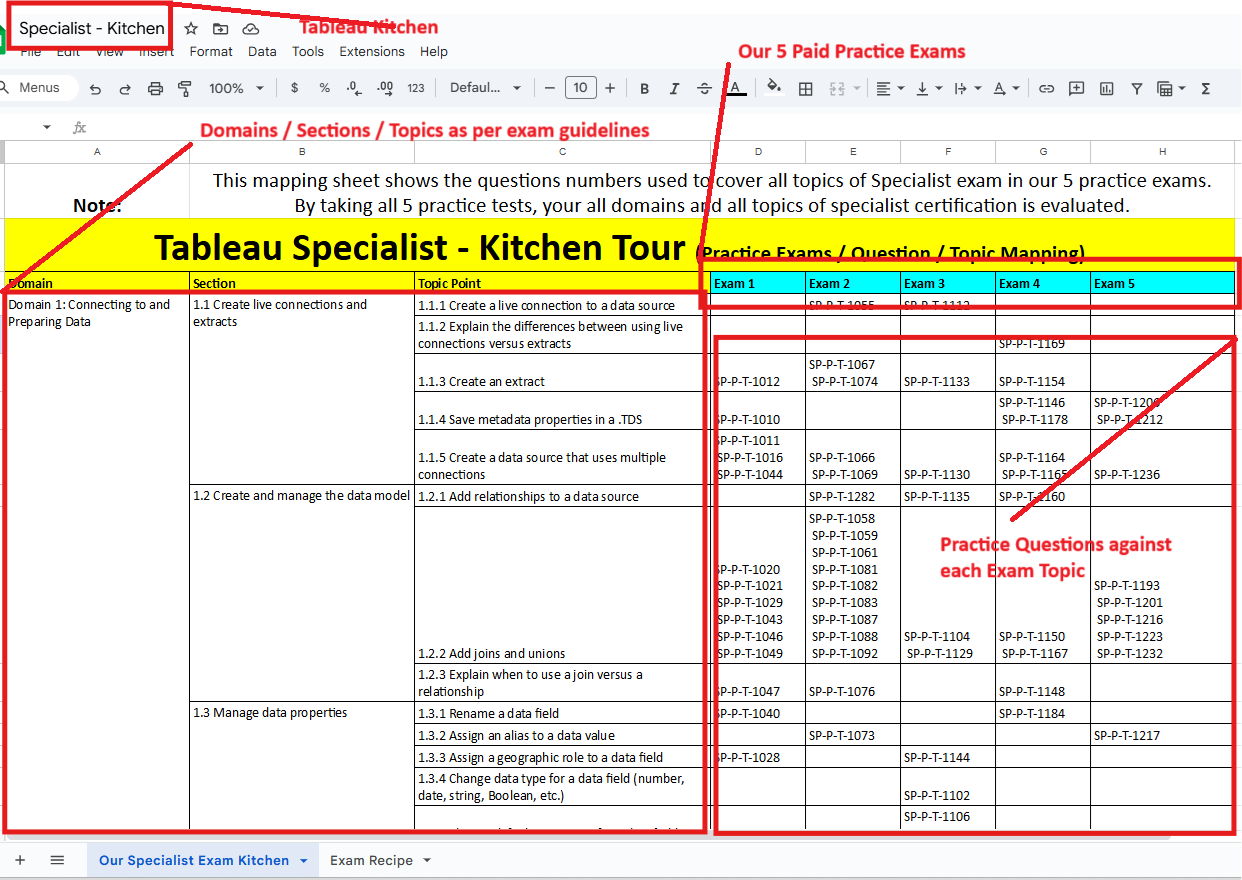Open the fill color picker

(x=773, y=88)
